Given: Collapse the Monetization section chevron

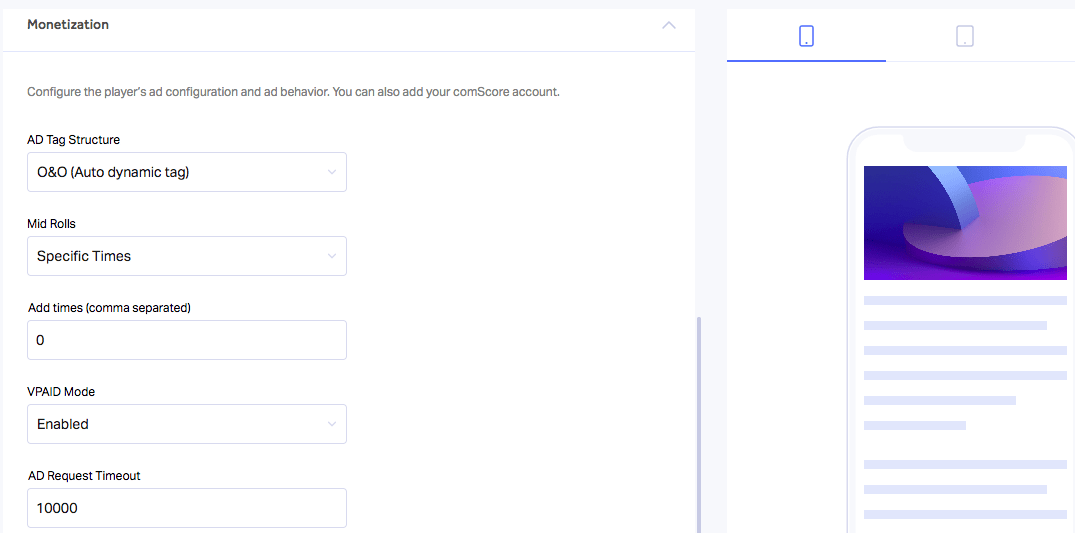Looking at the screenshot, I should [x=669, y=25].
